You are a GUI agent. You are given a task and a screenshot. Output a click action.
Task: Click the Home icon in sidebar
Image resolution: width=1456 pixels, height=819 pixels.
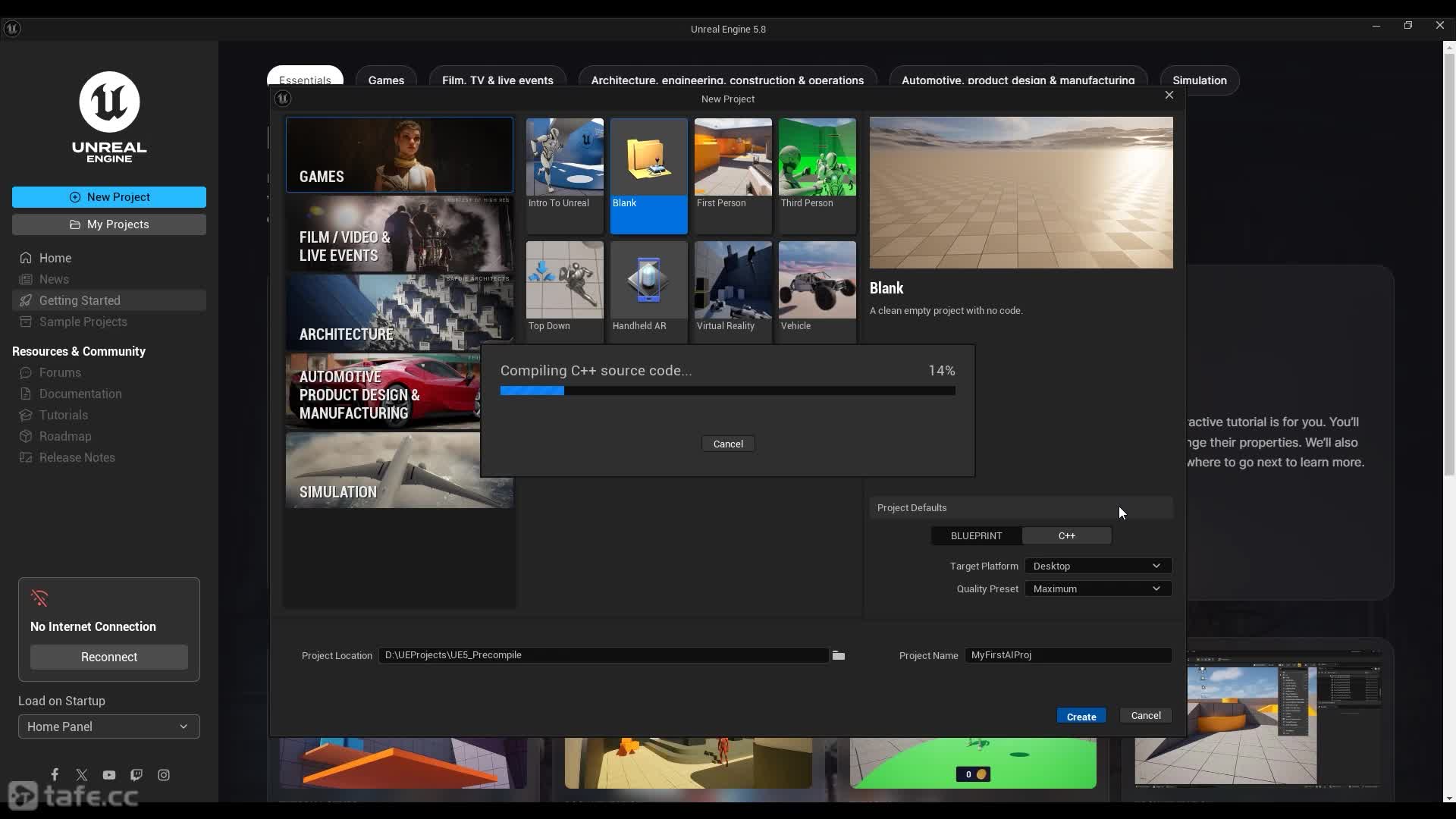(26, 258)
